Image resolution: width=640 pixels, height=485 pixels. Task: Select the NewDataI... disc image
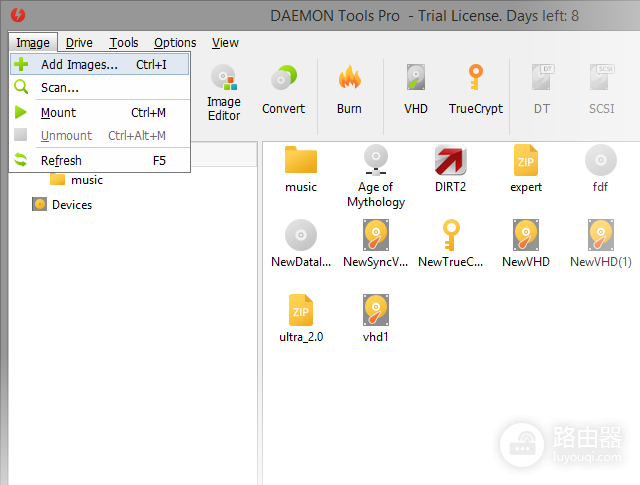[301, 244]
